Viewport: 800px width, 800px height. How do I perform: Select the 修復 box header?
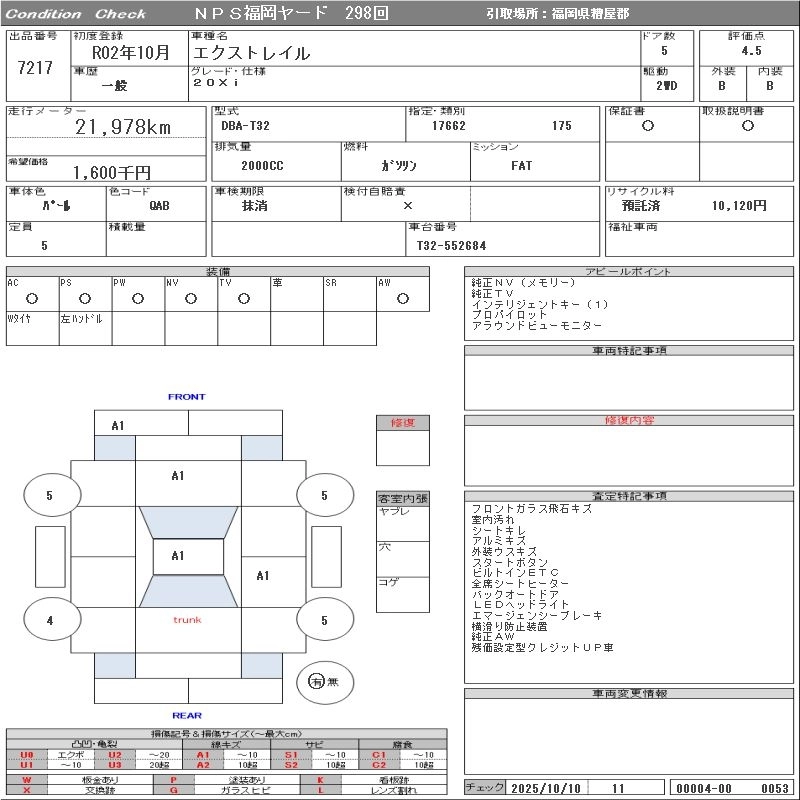[x=403, y=422]
